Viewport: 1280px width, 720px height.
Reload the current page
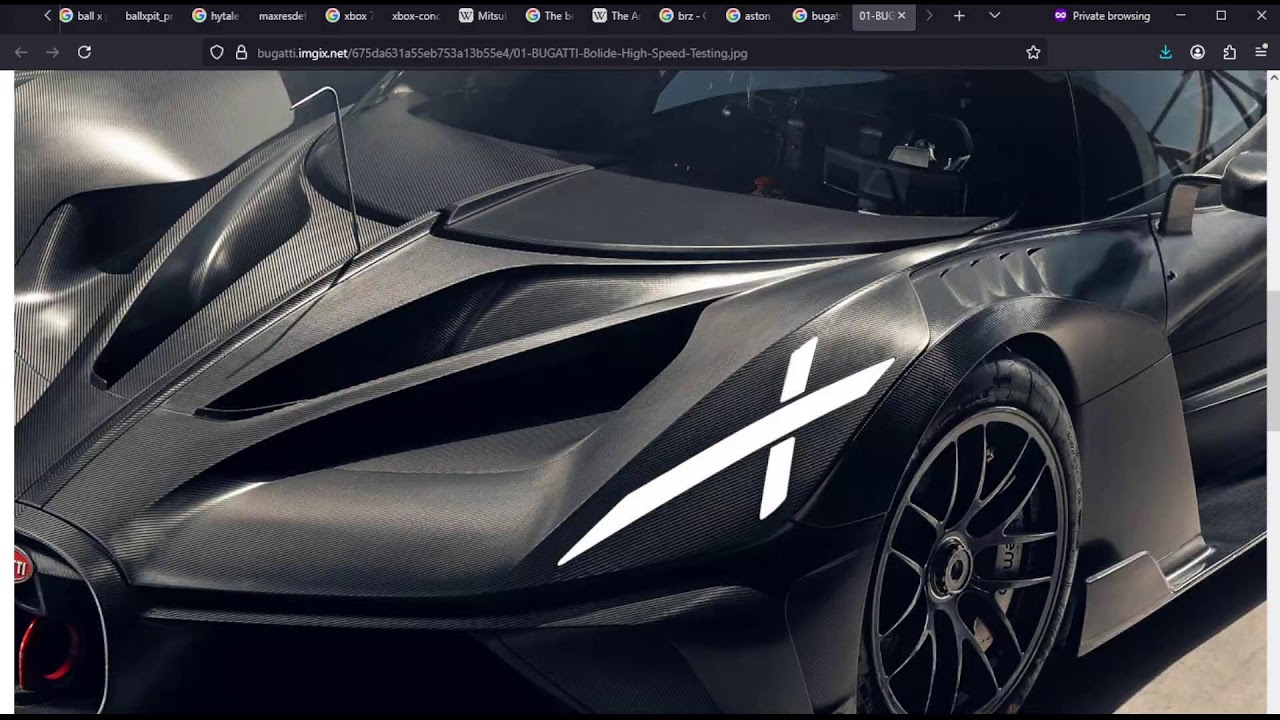(x=85, y=52)
